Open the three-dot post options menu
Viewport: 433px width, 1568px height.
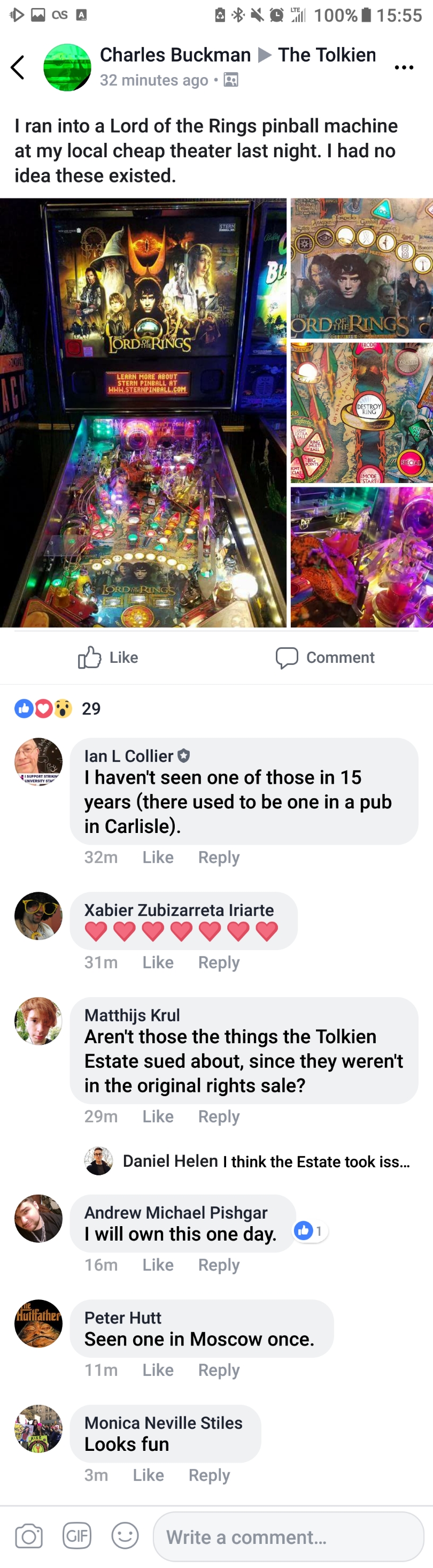coord(404,67)
